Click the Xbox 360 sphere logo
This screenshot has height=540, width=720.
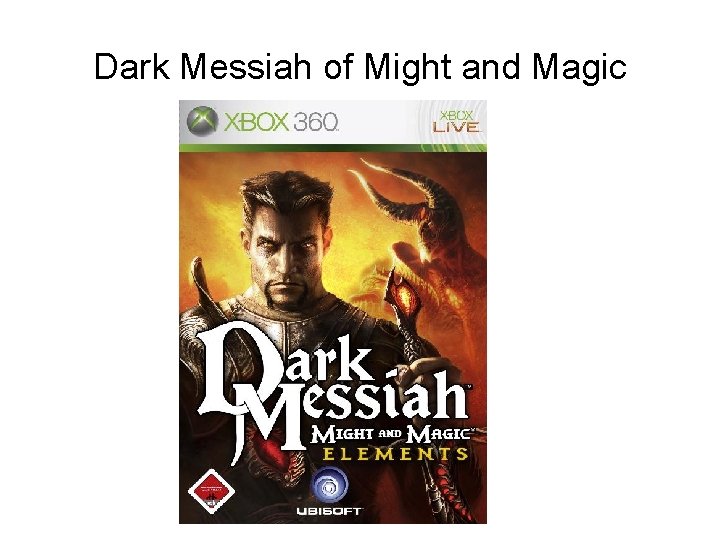click(202, 121)
